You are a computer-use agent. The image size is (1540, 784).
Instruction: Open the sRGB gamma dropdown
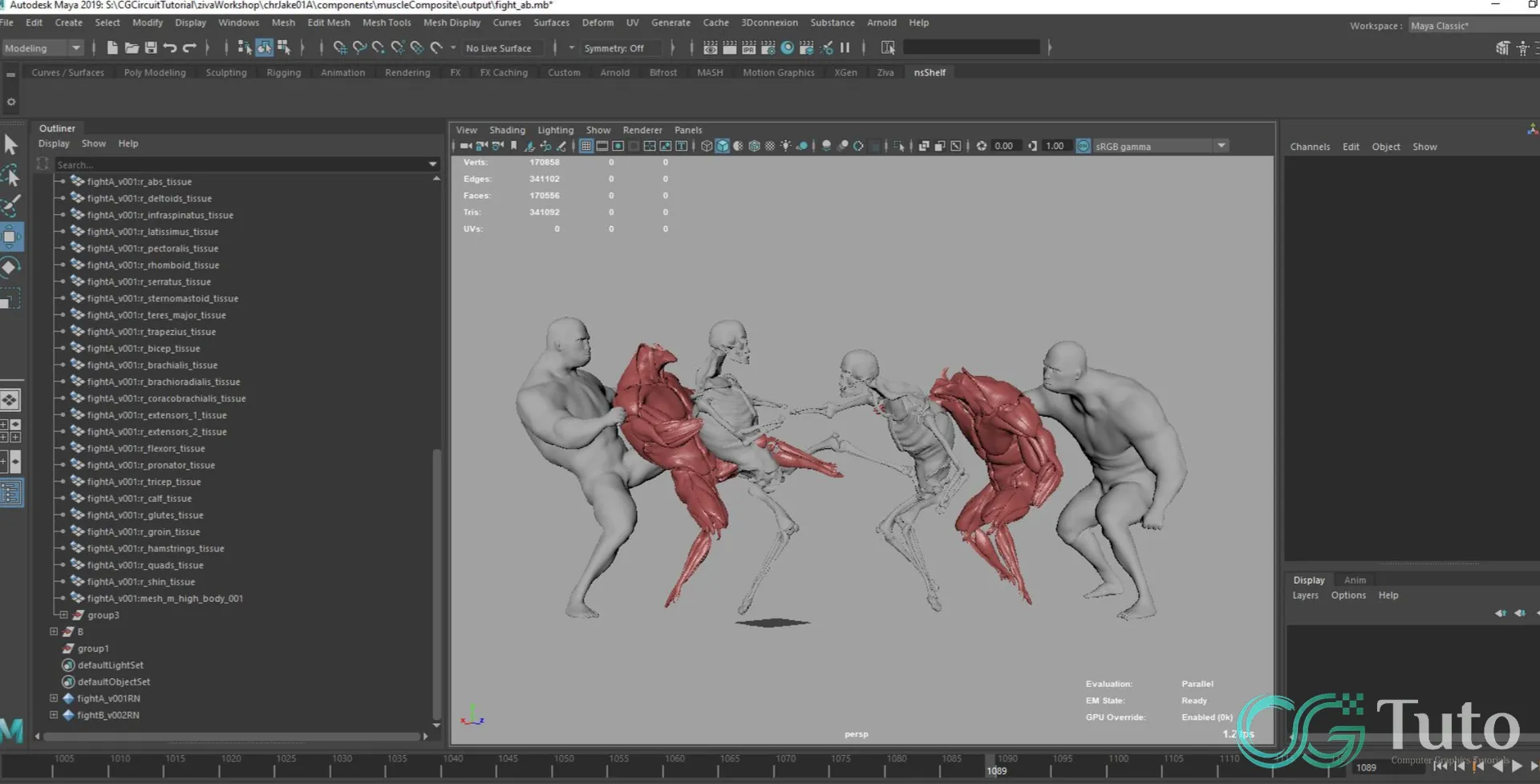(x=1221, y=146)
